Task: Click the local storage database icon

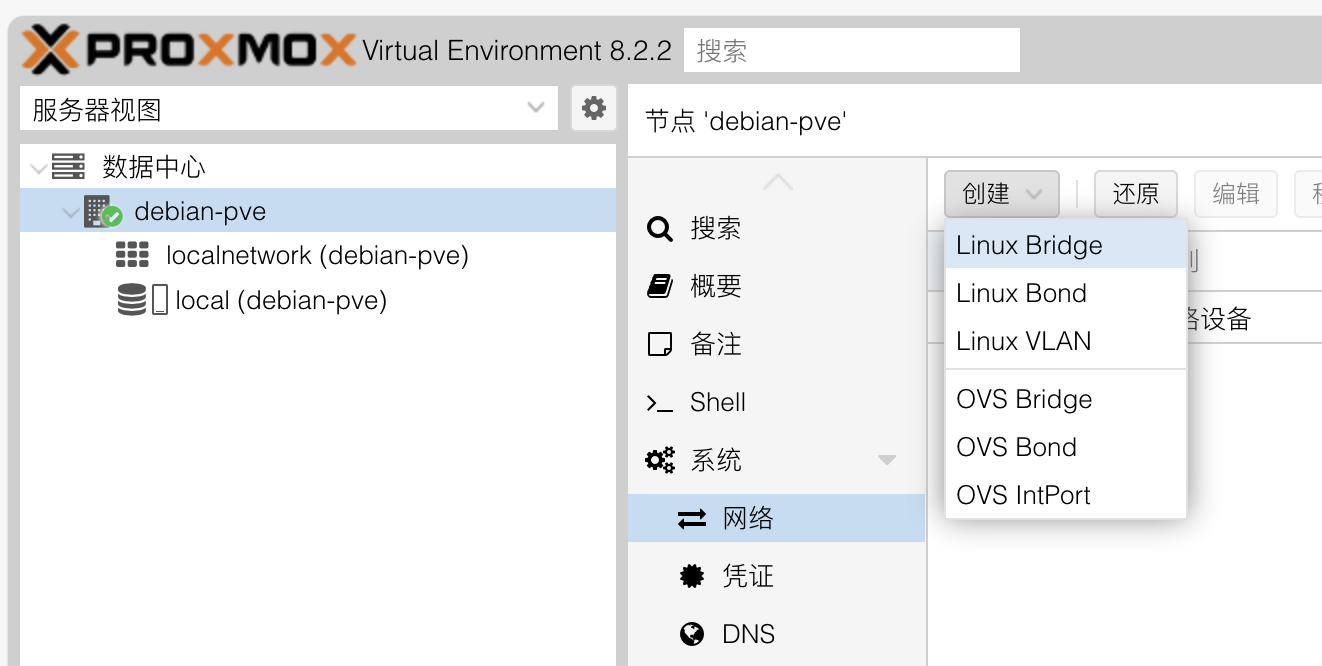Action: coord(131,300)
